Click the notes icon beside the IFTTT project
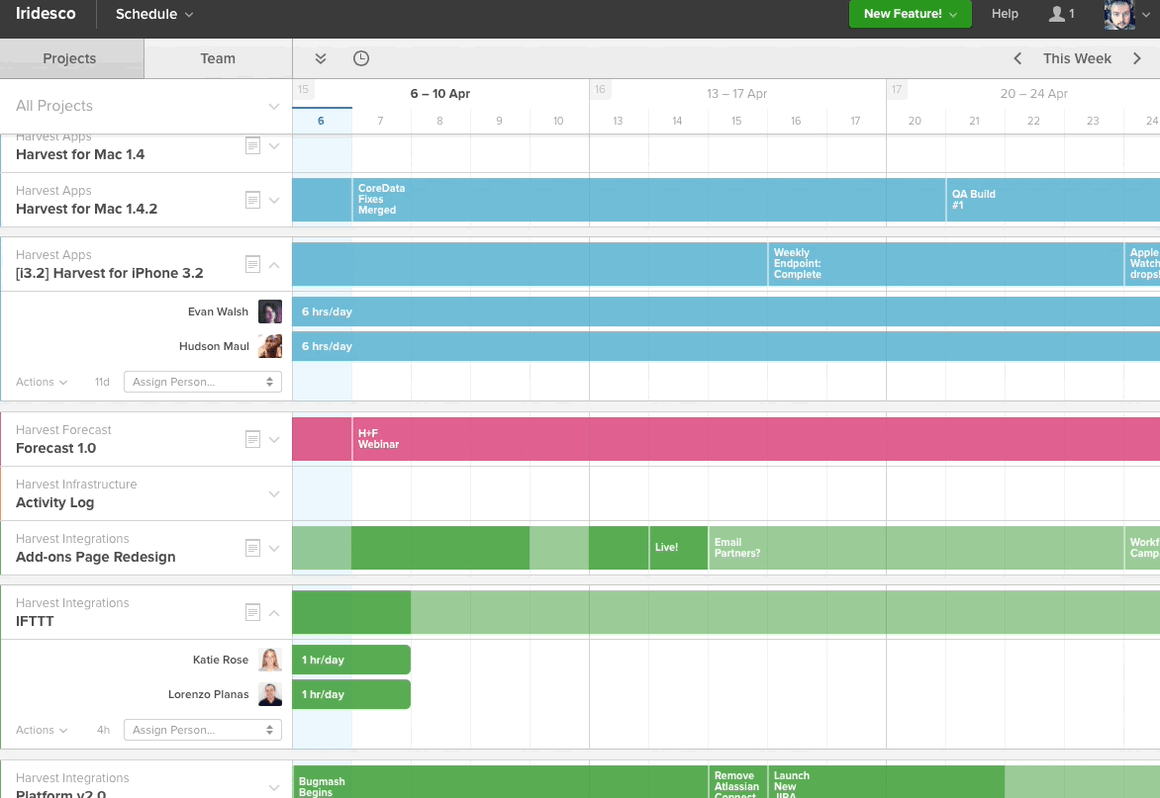The image size is (1160, 798). [253, 612]
